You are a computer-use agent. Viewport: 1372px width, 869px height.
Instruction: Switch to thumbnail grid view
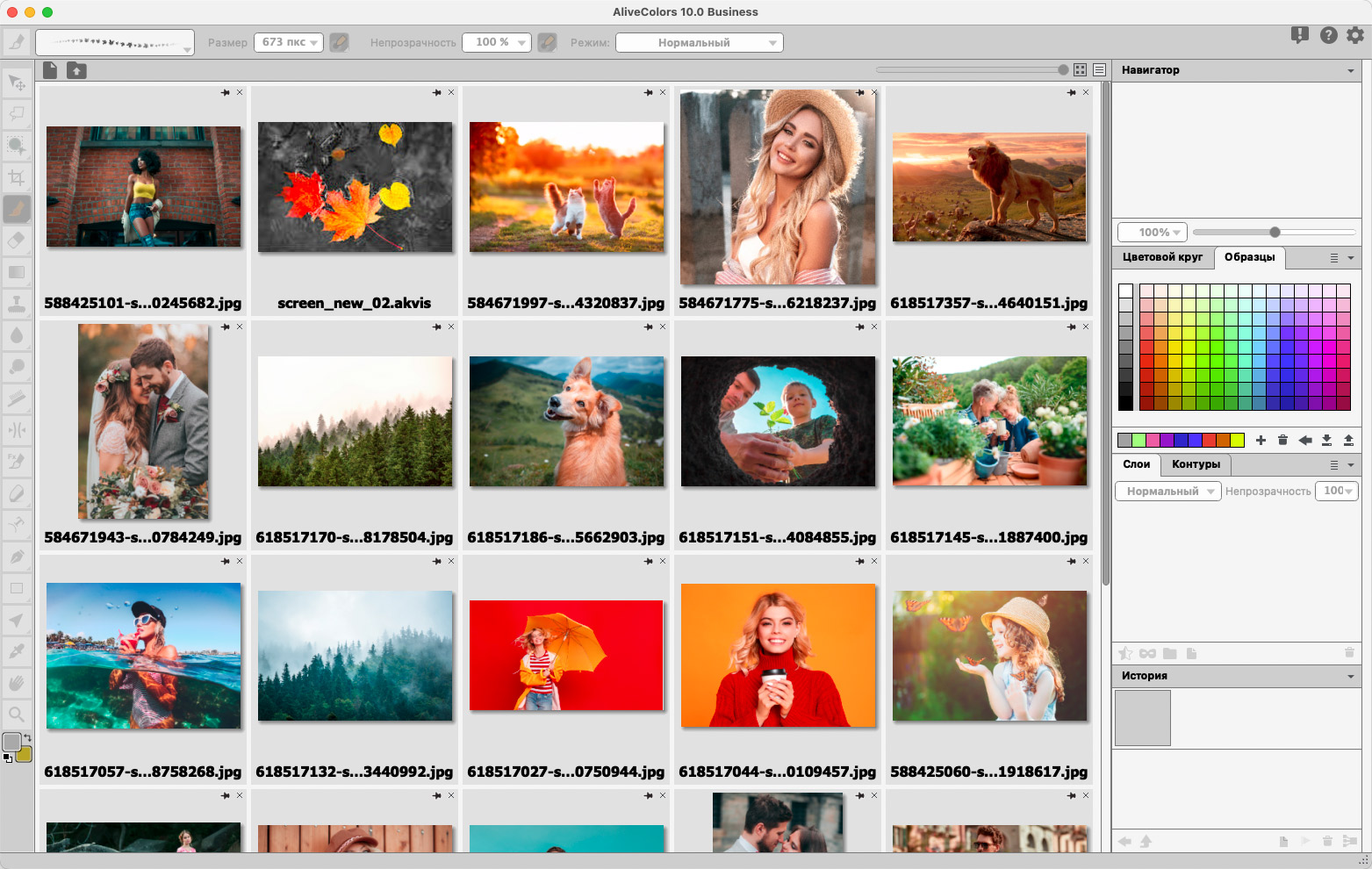(1081, 70)
